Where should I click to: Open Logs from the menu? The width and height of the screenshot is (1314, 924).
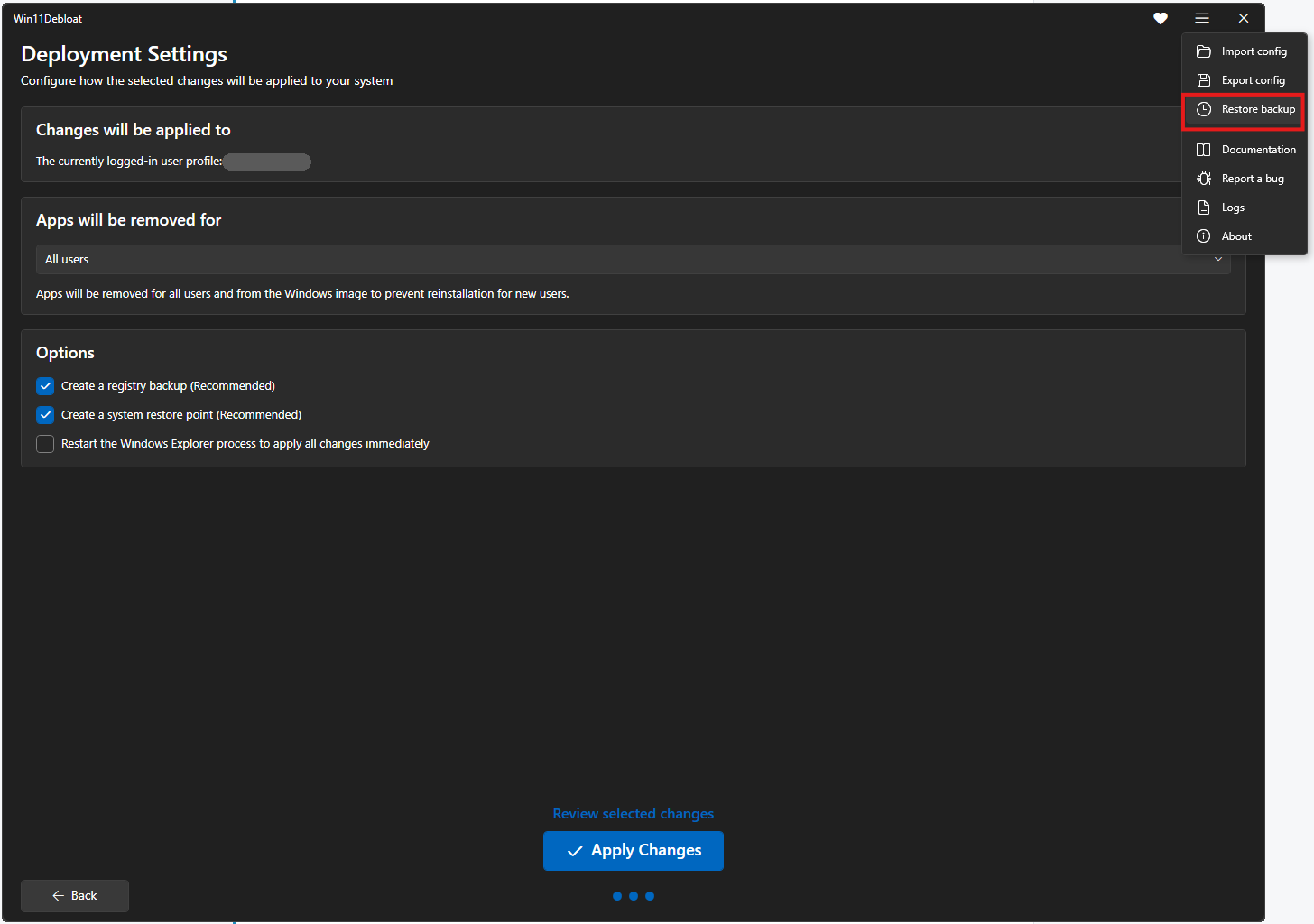(x=1245, y=208)
